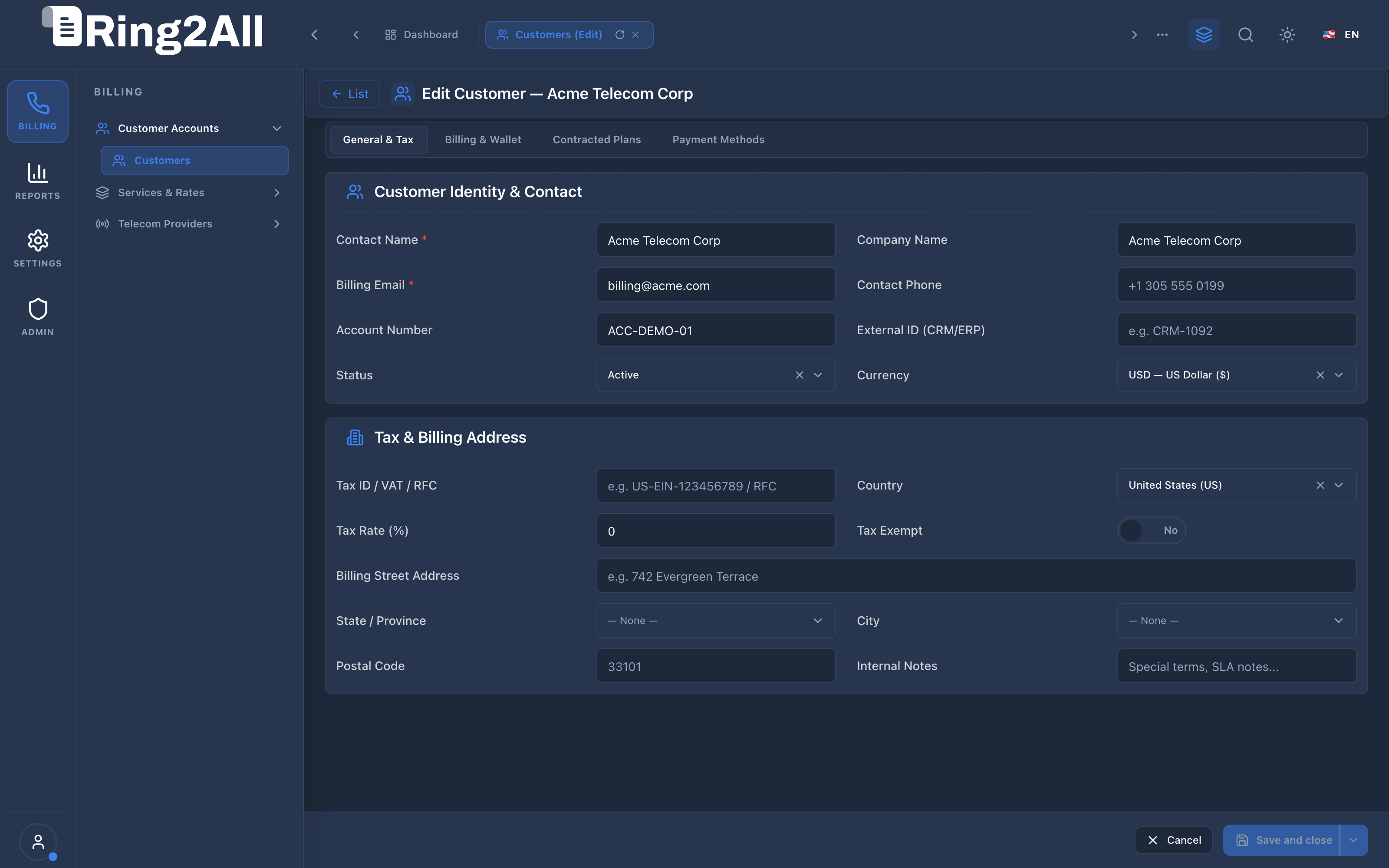Collapse sidebar with the first left chevron
Screen dimensions: 1389x868
coord(315,34)
